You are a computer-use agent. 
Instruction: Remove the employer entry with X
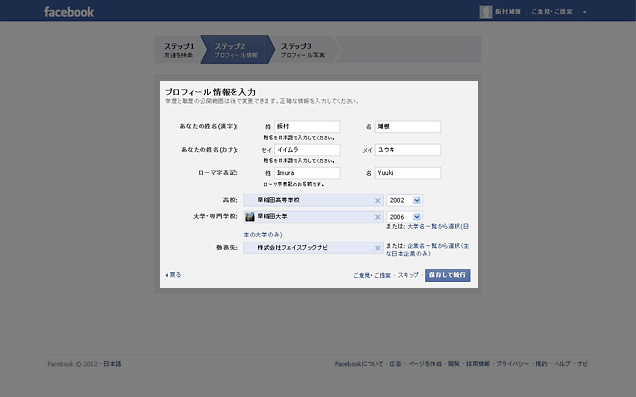[377, 248]
